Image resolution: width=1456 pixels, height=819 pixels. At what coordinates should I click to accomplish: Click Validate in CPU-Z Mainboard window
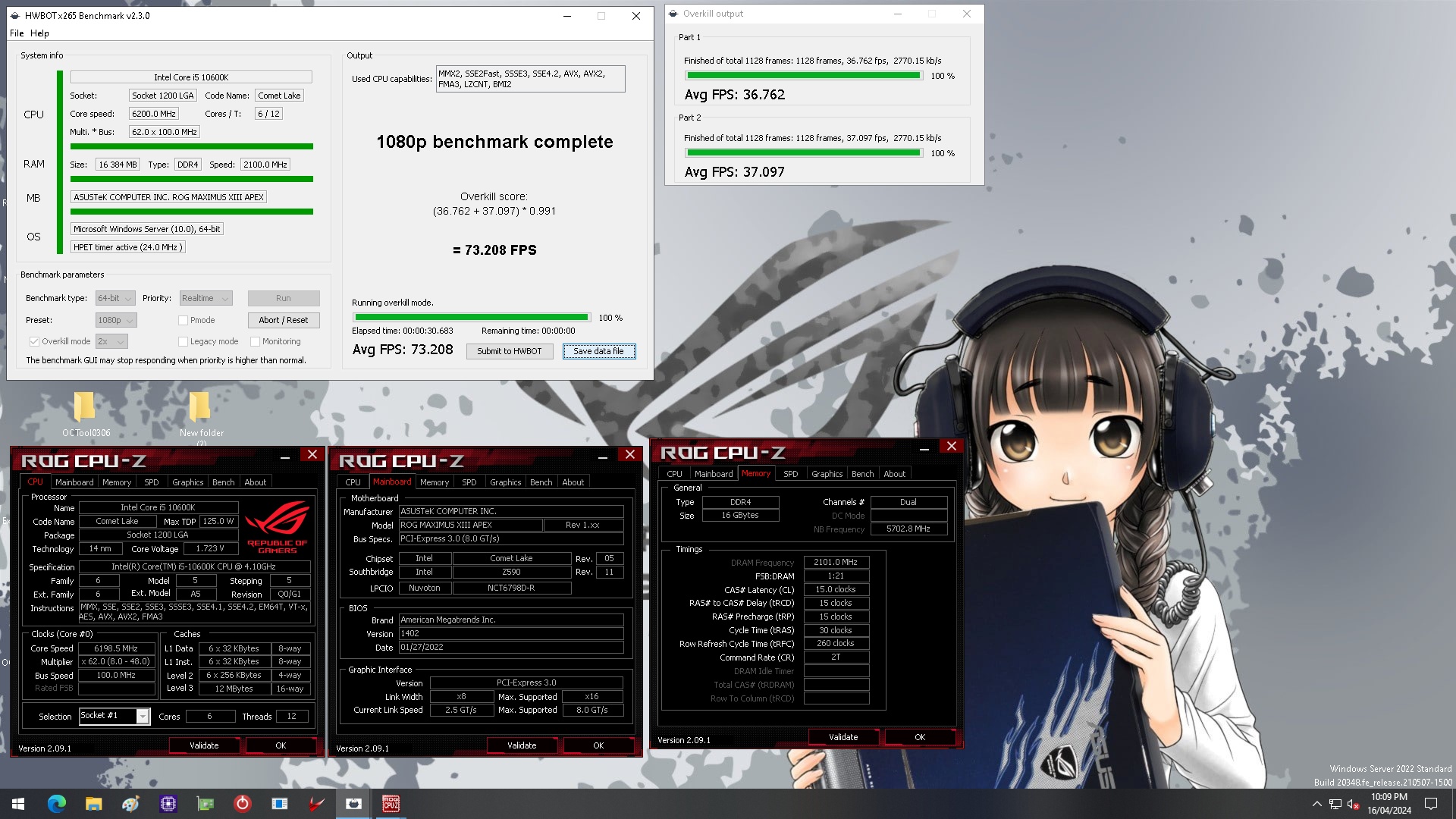[x=522, y=746]
